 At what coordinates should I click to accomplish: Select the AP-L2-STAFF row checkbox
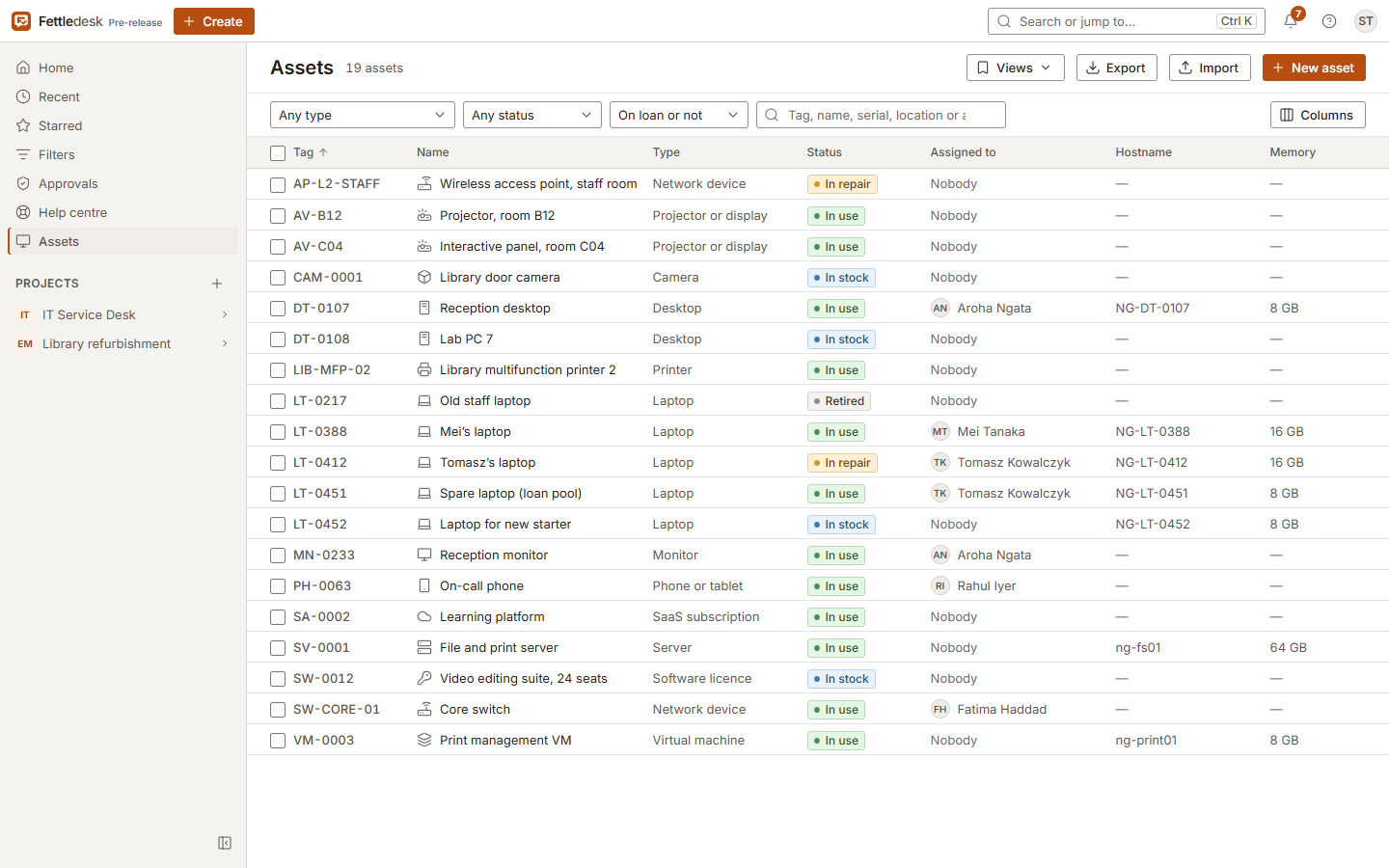tap(278, 184)
